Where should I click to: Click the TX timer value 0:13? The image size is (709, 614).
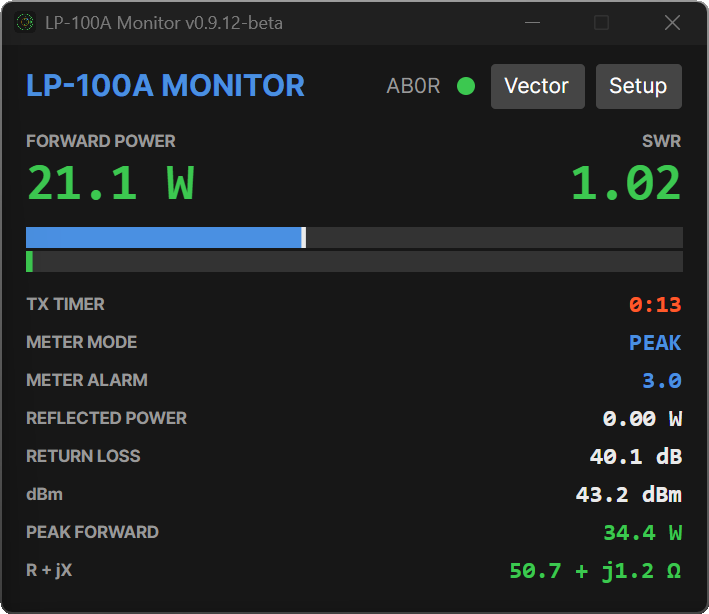[x=655, y=305]
